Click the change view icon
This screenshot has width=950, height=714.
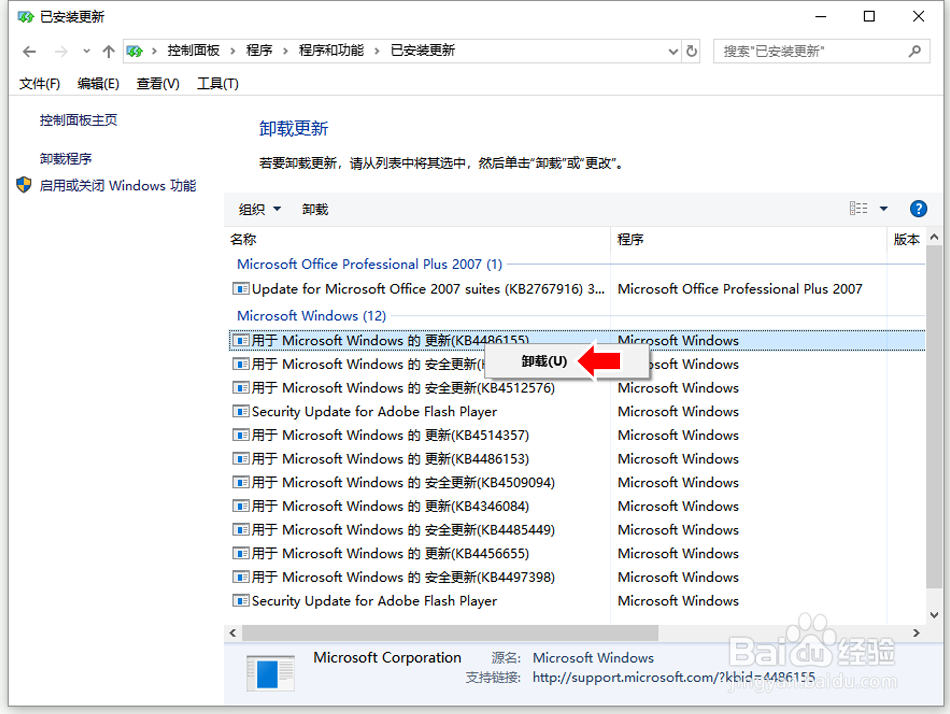pyautogui.click(x=858, y=209)
